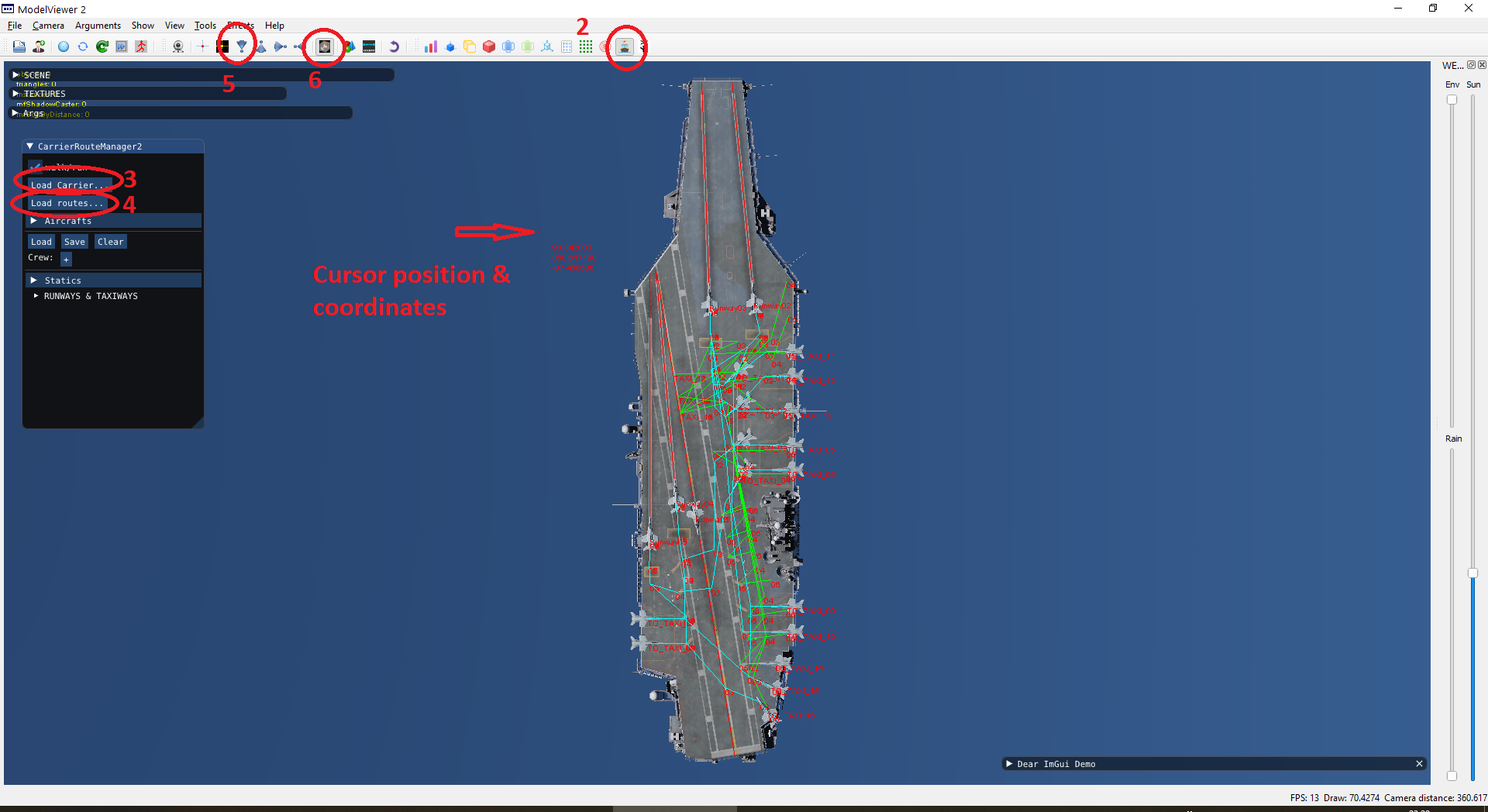Click the black and yellow filmstrip icon
Viewport: 1488px width, 812px height.
click(x=222, y=46)
